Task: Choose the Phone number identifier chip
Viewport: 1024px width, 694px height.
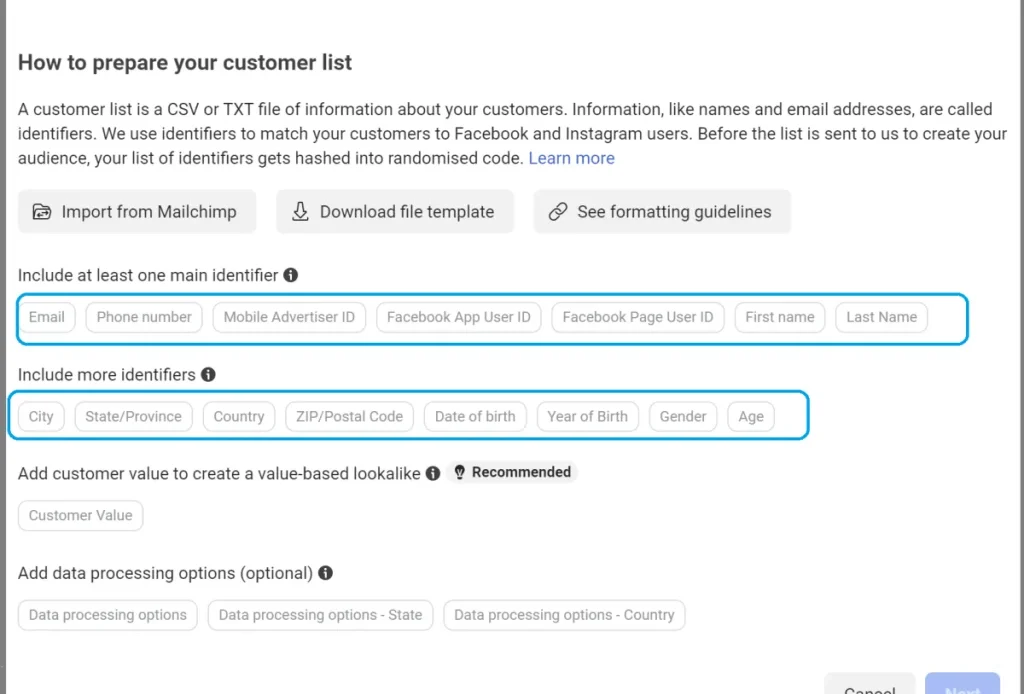Action: pyautogui.click(x=144, y=317)
